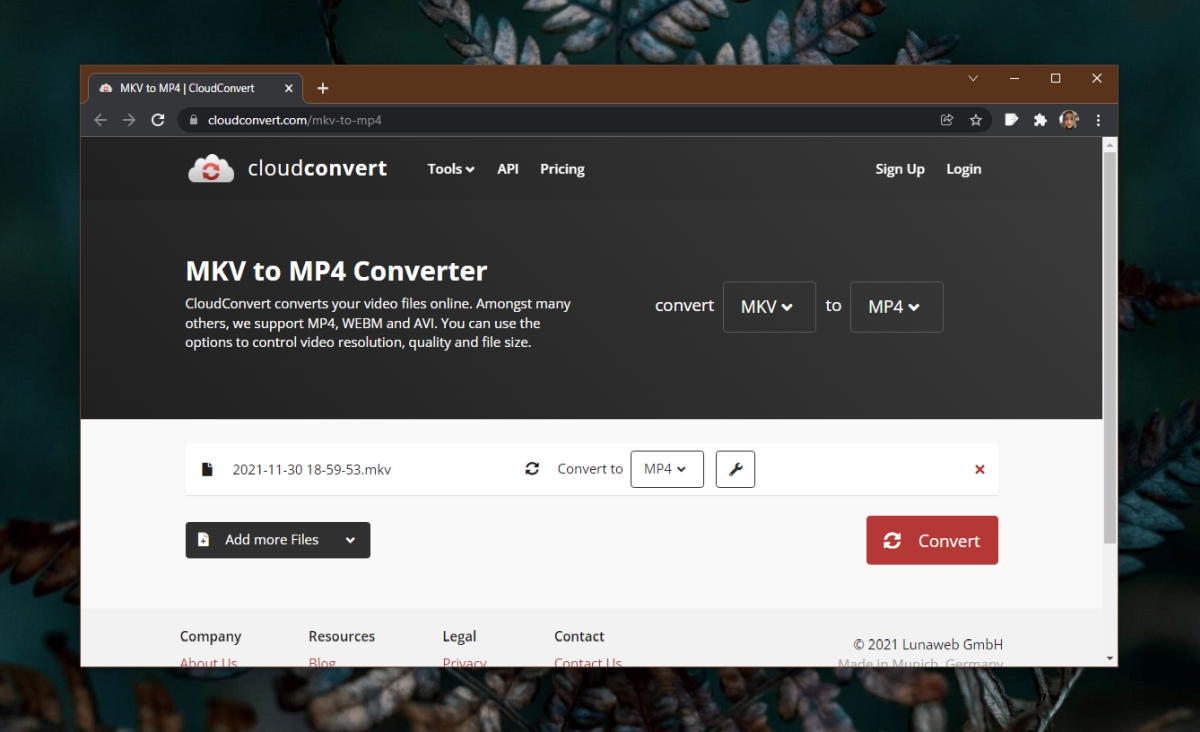Remove file with red X icon
Viewport: 1200px width, 732px height.
979,469
